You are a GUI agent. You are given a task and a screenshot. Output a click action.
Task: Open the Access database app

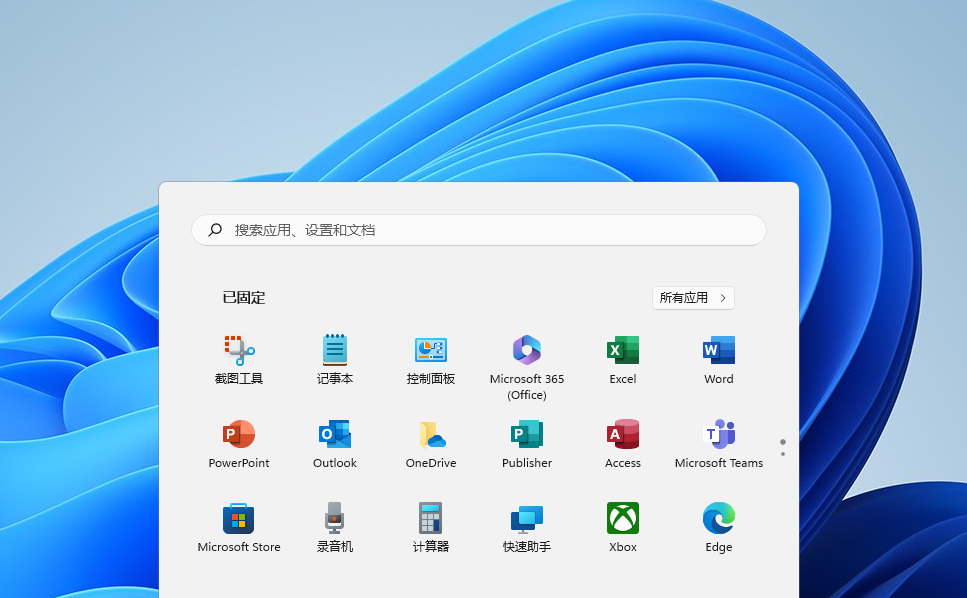pyautogui.click(x=623, y=444)
